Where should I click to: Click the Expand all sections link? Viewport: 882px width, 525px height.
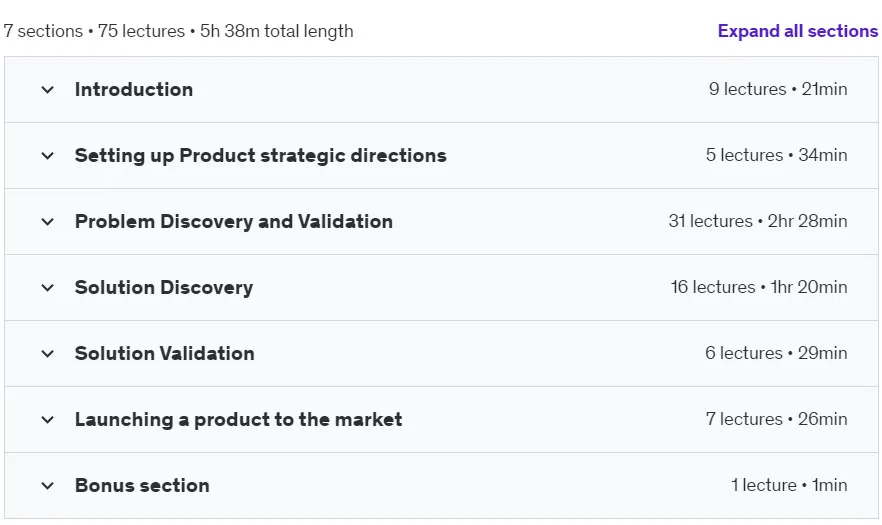(x=798, y=31)
